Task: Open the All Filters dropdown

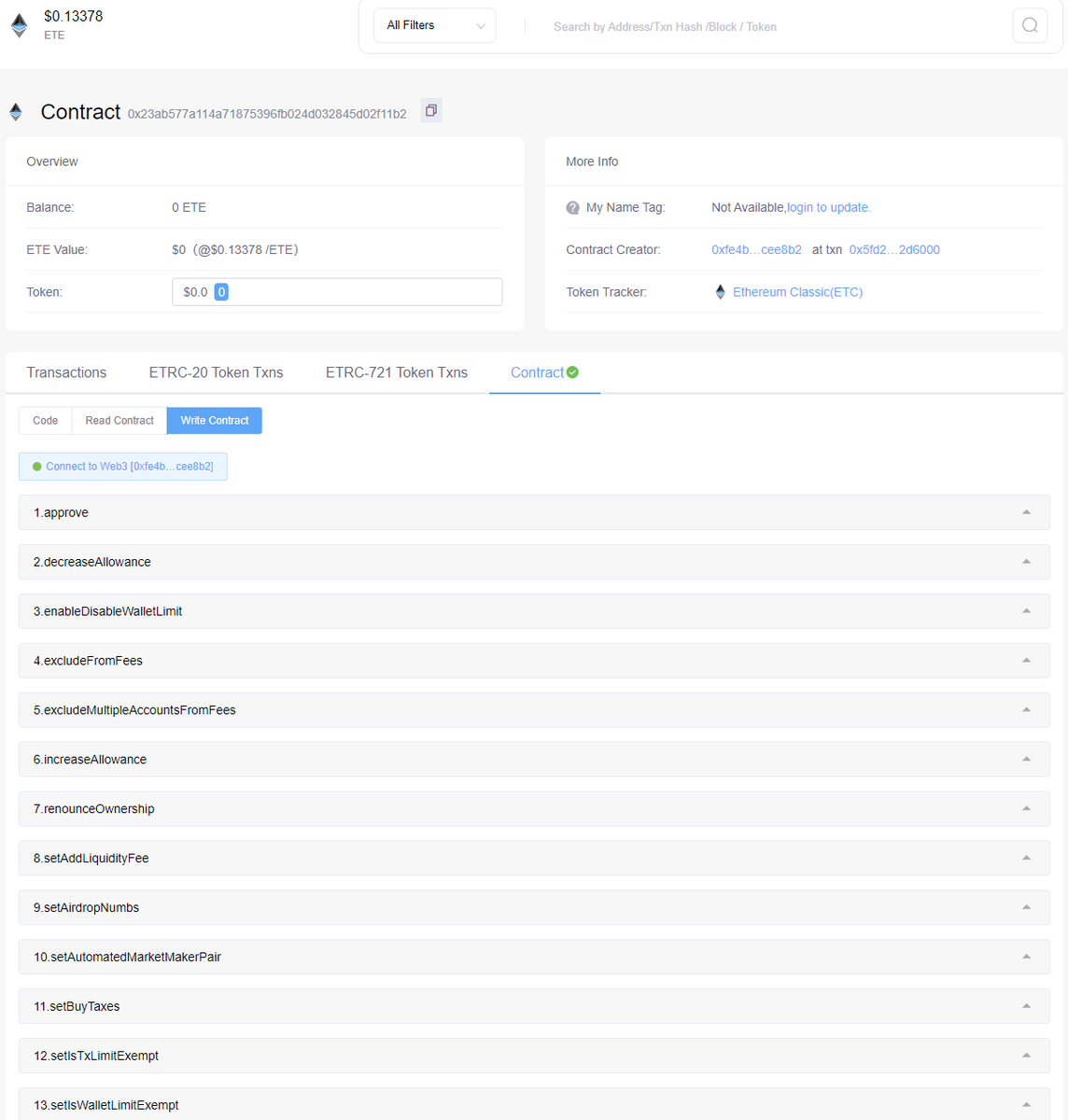Action: click(x=435, y=25)
